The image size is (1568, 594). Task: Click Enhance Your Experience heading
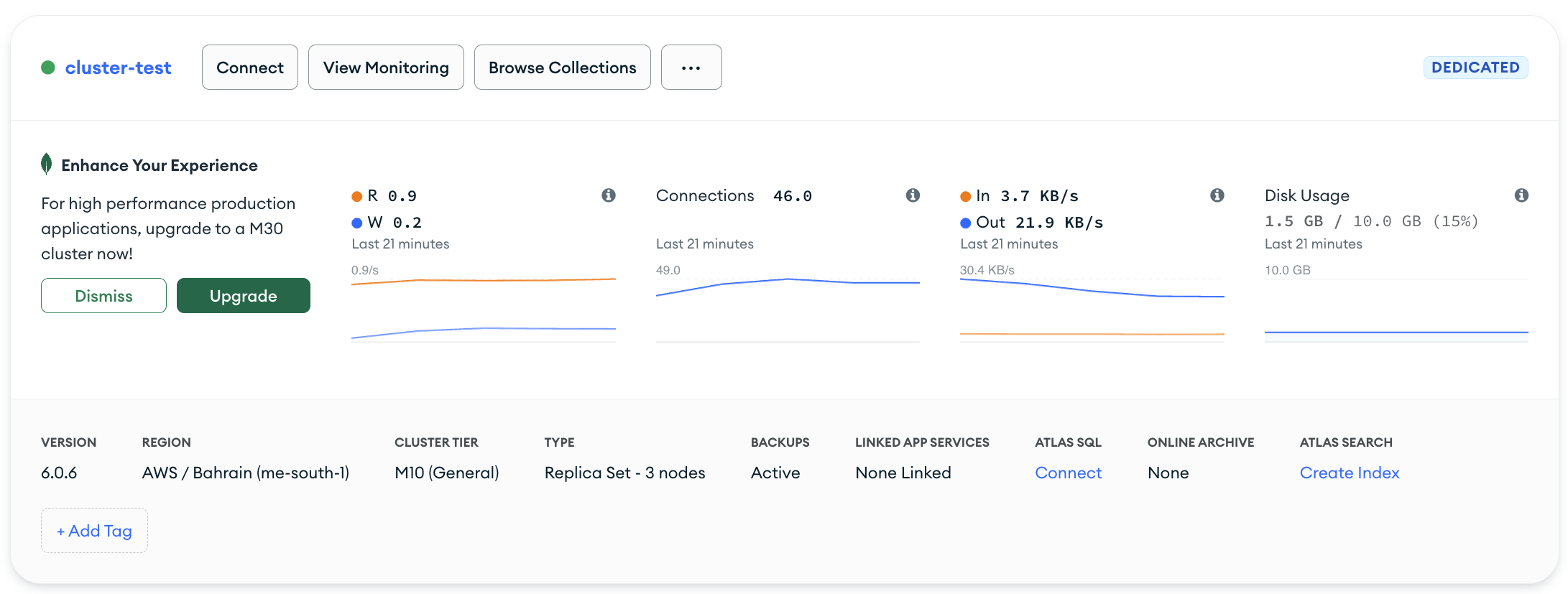tap(160, 165)
